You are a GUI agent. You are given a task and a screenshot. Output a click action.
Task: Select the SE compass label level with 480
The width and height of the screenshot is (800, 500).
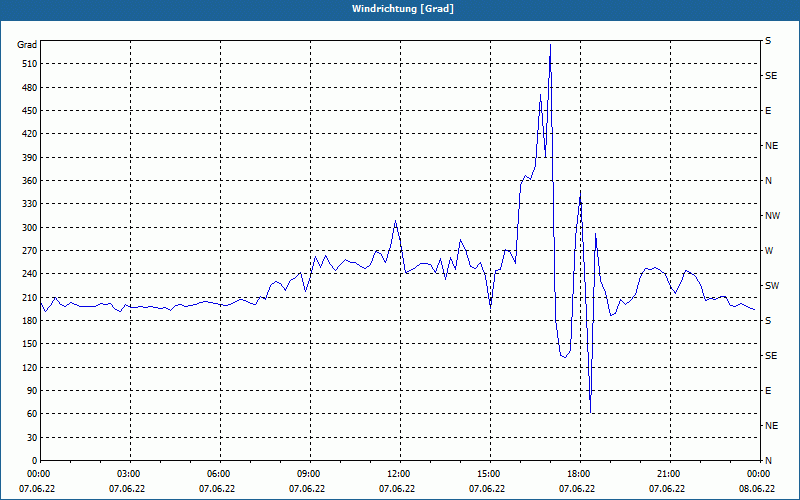(x=771, y=76)
